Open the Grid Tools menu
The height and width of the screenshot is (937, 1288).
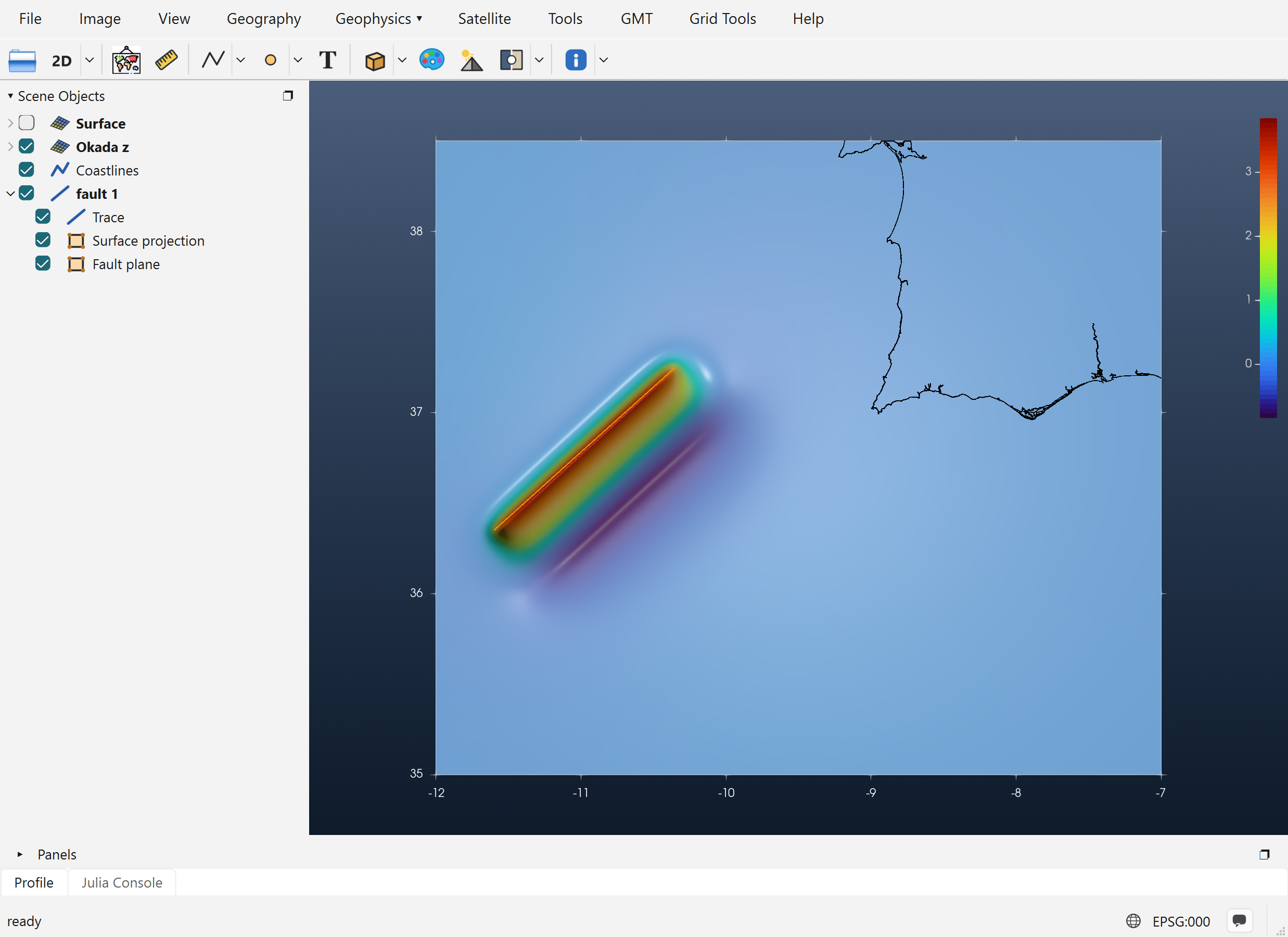[x=722, y=19]
